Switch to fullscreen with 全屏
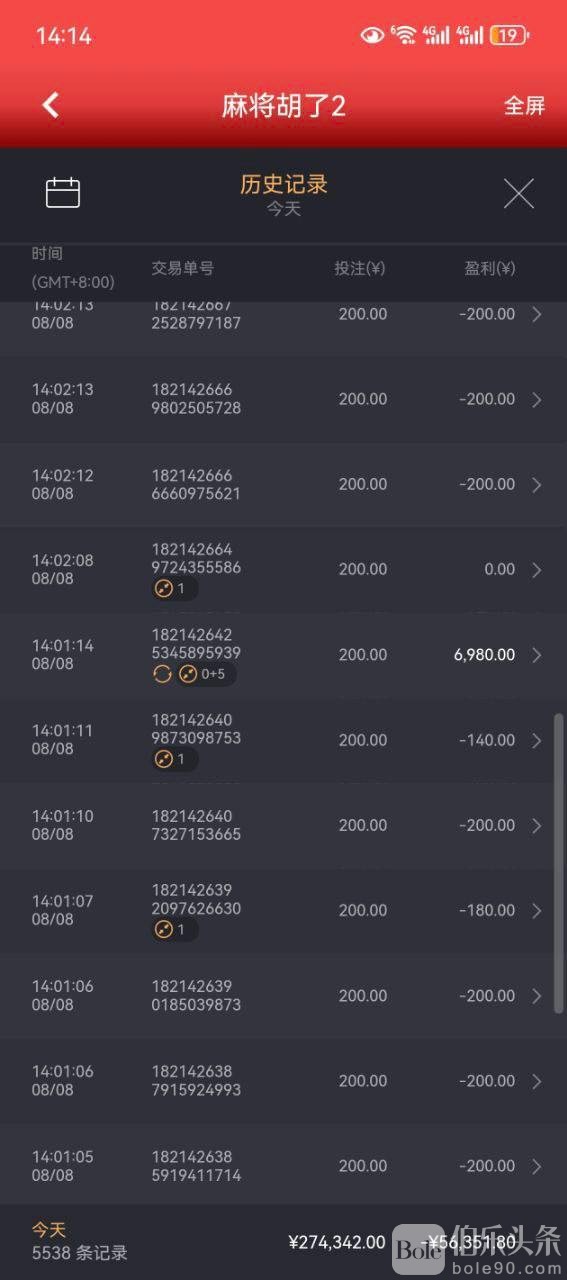This screenshot has width=567, height=1280. (x=524, y=106)
